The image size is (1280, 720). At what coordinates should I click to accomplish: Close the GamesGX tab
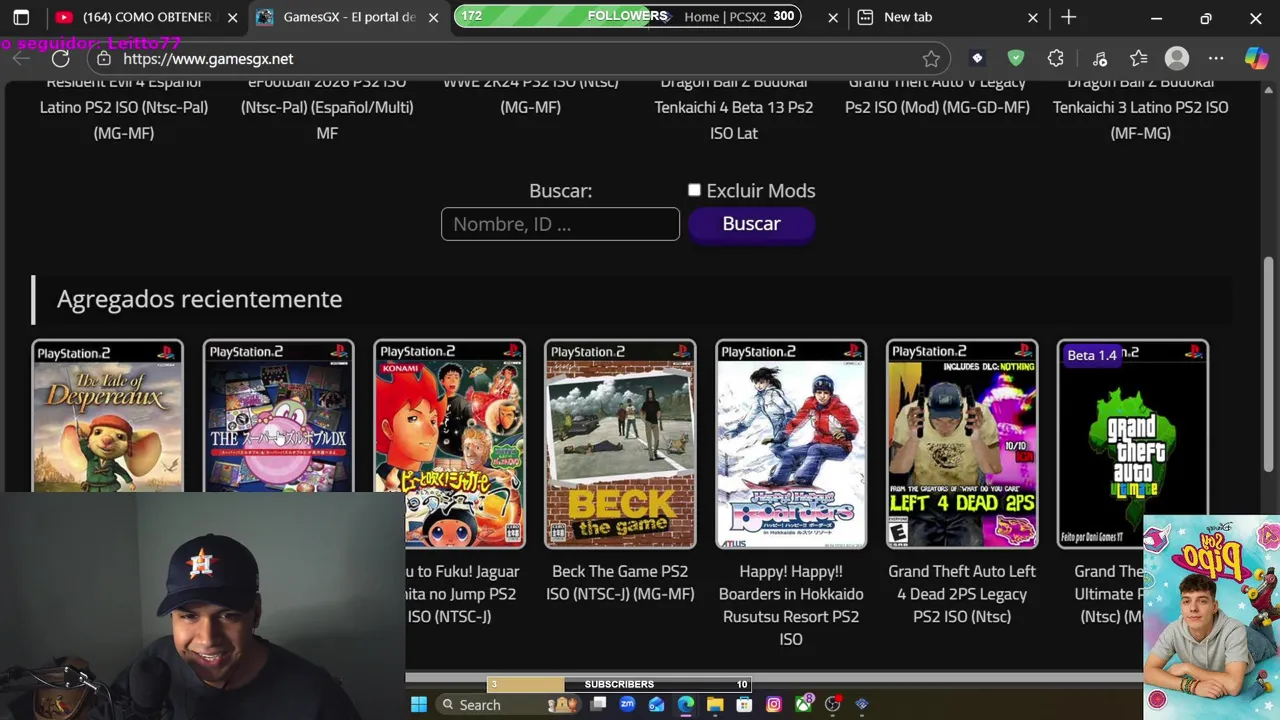(x=433, y=17)
